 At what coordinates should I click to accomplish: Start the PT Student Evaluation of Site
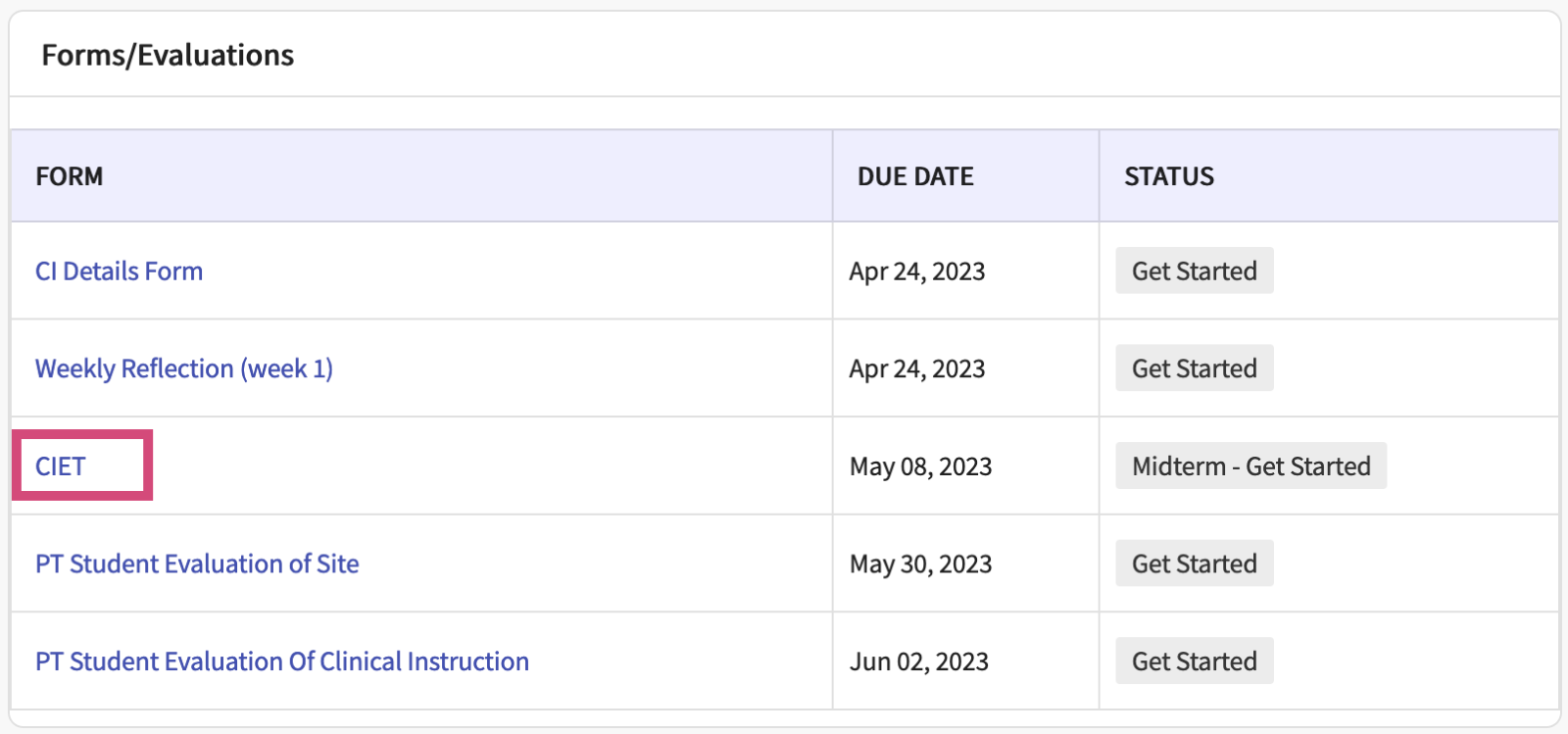1194,564
